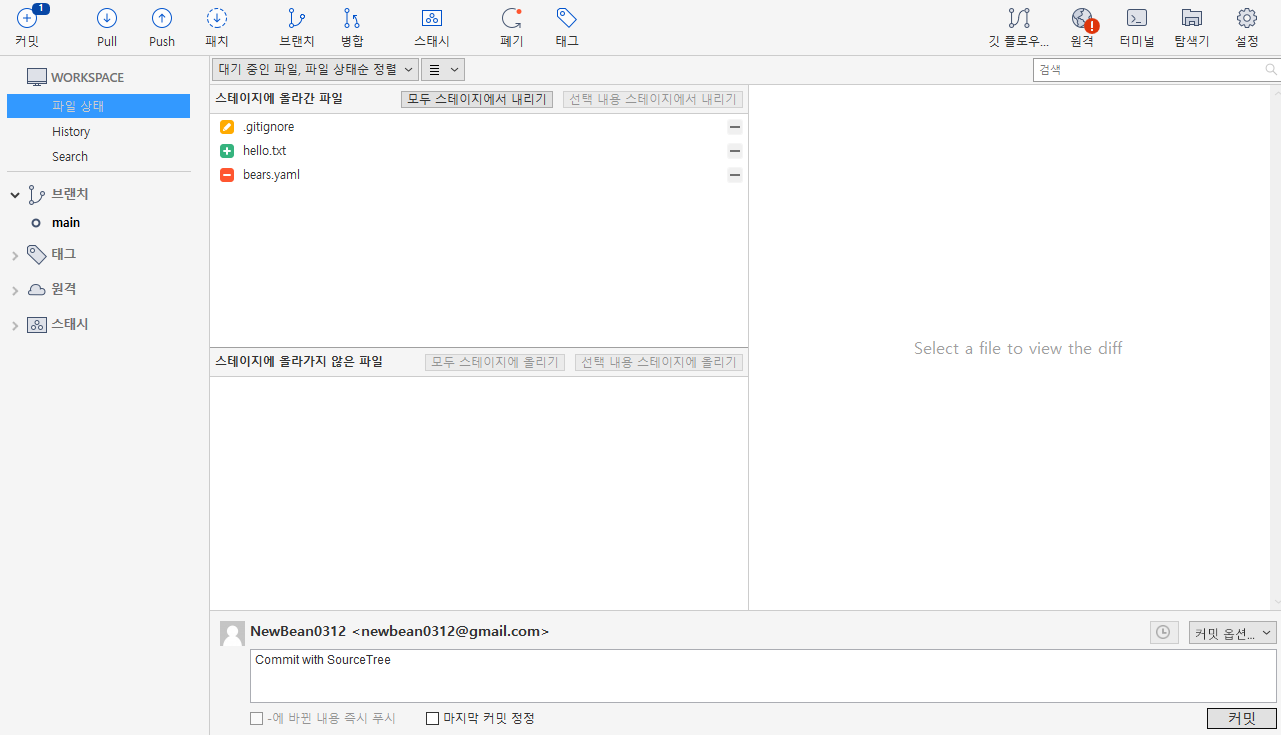
Task: Click the diff panel scrollbar up arrow
Action: 1276,91
